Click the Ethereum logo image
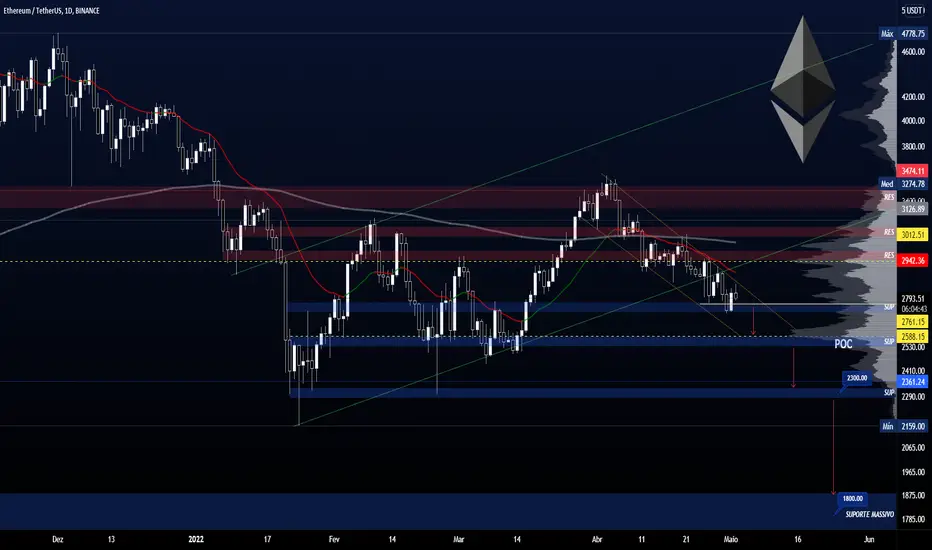This screenshot has width=932, height=550. tap(803, 89)
